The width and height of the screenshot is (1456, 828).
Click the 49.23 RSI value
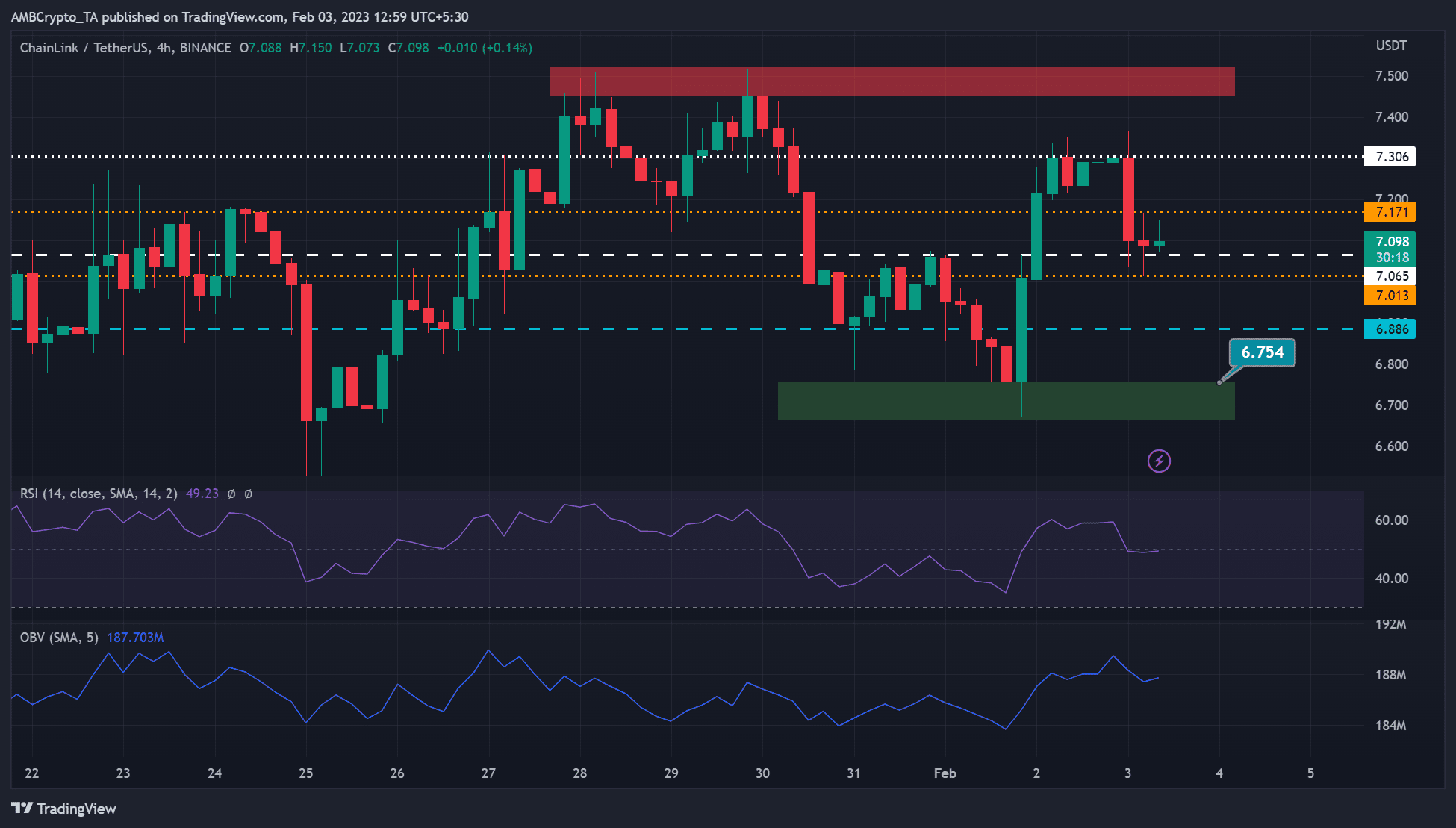(x=202, y=494)
